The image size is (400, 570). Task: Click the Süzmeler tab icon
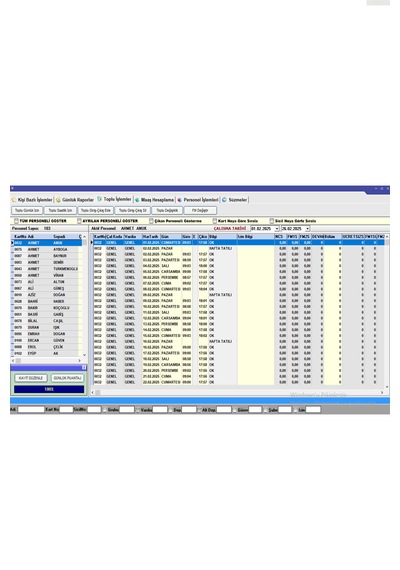click(224, 200)
